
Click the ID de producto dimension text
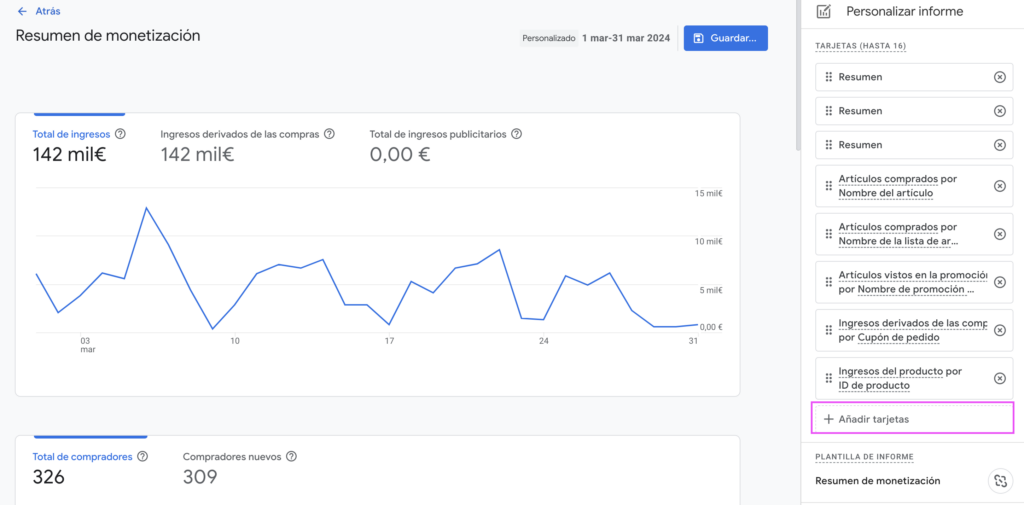[x=874, y=386]
